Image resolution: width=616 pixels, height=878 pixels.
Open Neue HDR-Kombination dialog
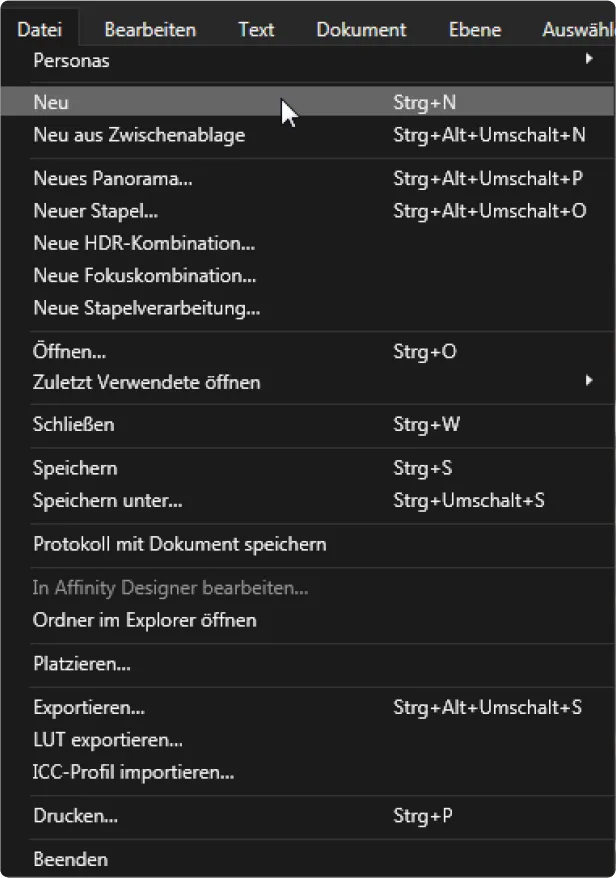(x=144, y=244)
